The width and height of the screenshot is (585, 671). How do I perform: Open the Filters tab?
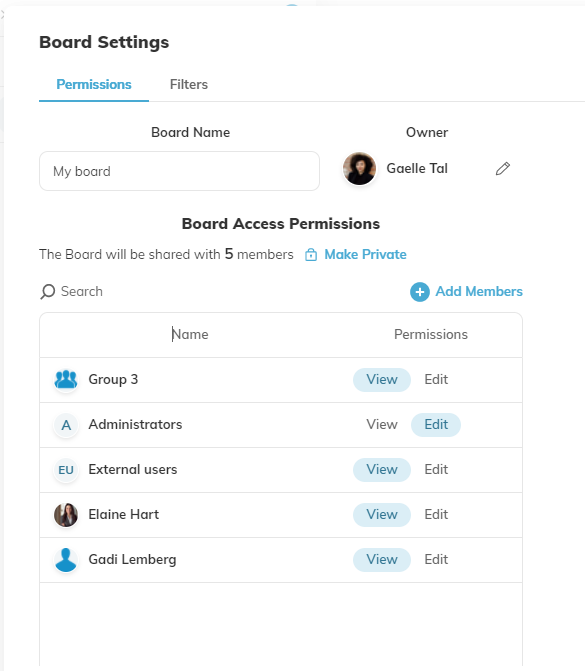tap(189, 84)
